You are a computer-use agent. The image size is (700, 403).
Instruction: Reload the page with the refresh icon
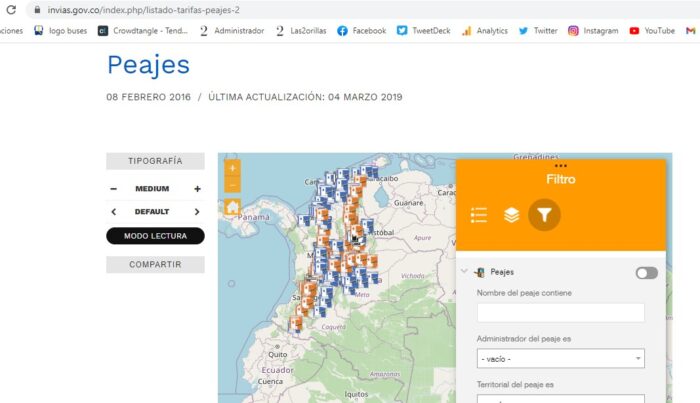point(11,9)
